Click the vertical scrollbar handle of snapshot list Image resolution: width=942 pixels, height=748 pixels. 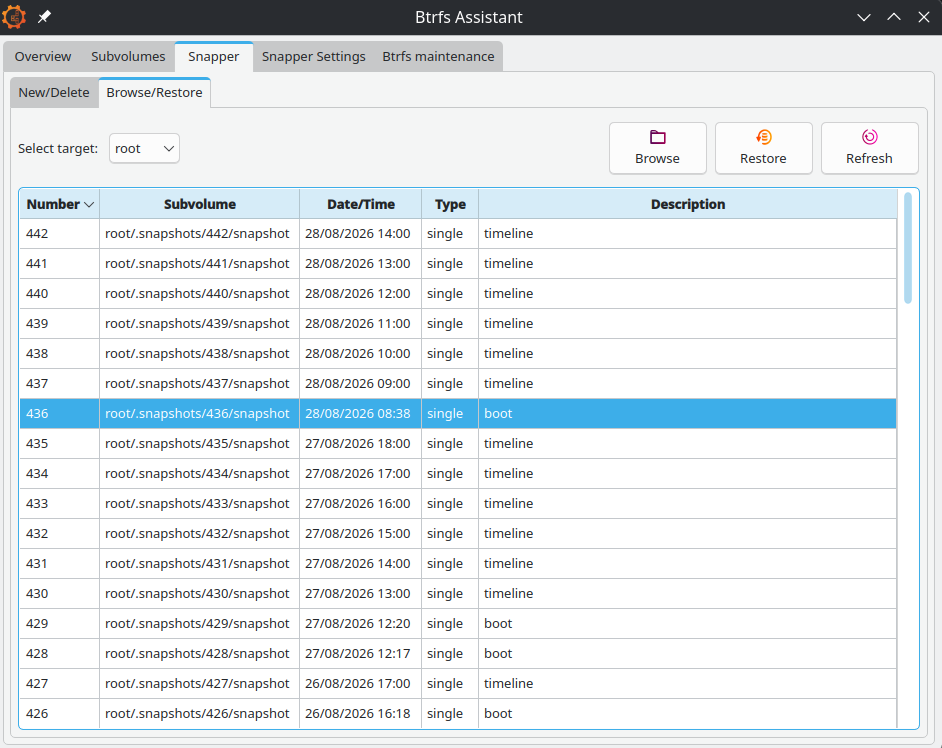click(x=908, y=248)
